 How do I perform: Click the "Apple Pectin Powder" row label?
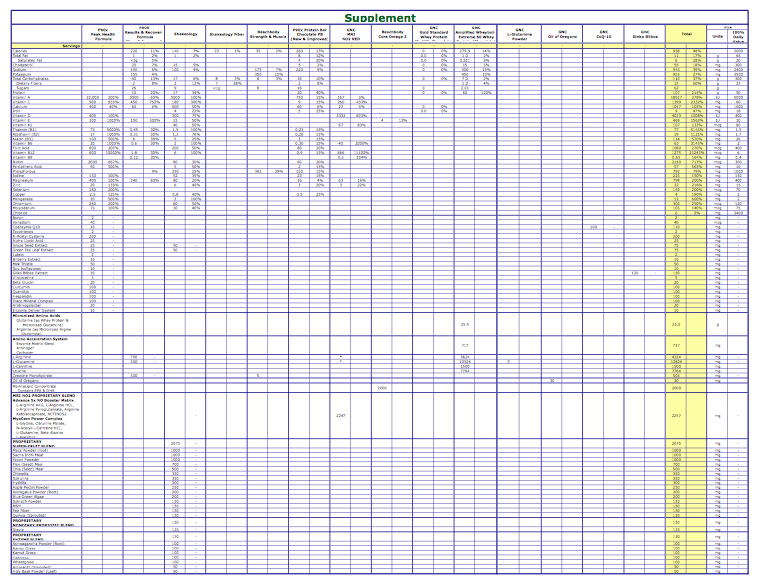click(x=30, y=487)
